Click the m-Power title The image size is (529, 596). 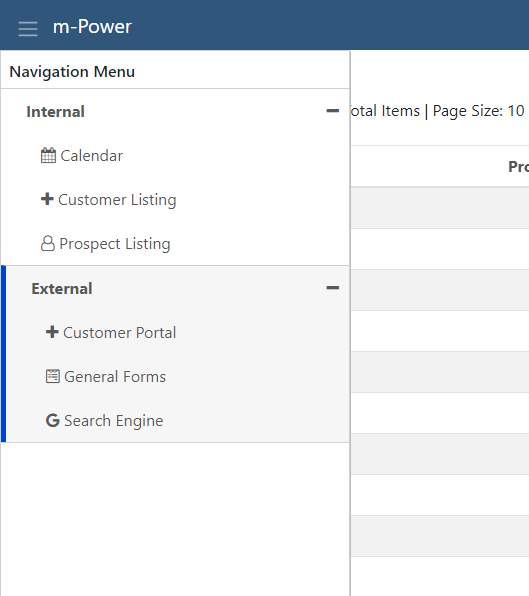tap(92, 27)
